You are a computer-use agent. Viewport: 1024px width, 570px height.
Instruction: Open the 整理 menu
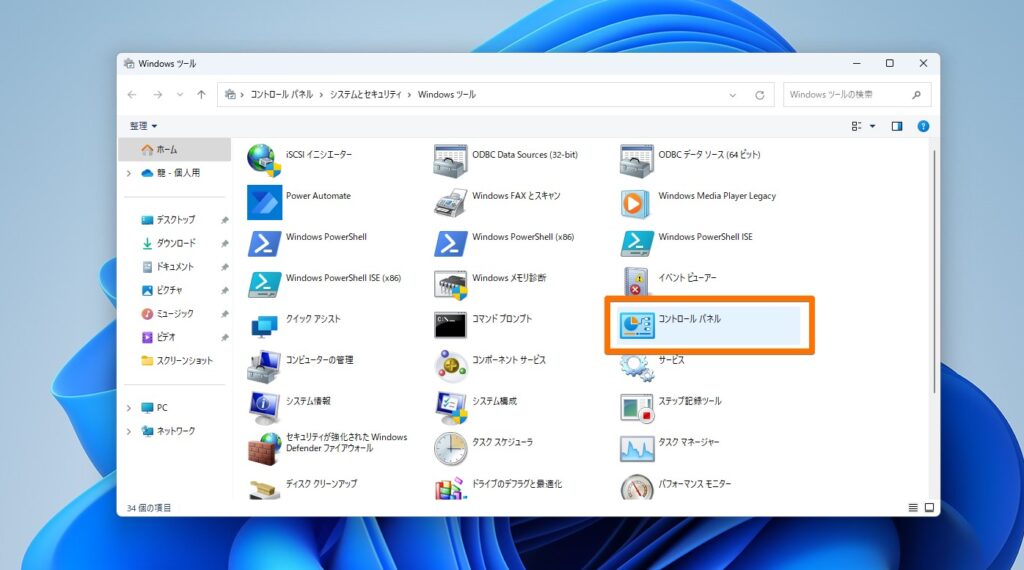click(x=144, y=126)
